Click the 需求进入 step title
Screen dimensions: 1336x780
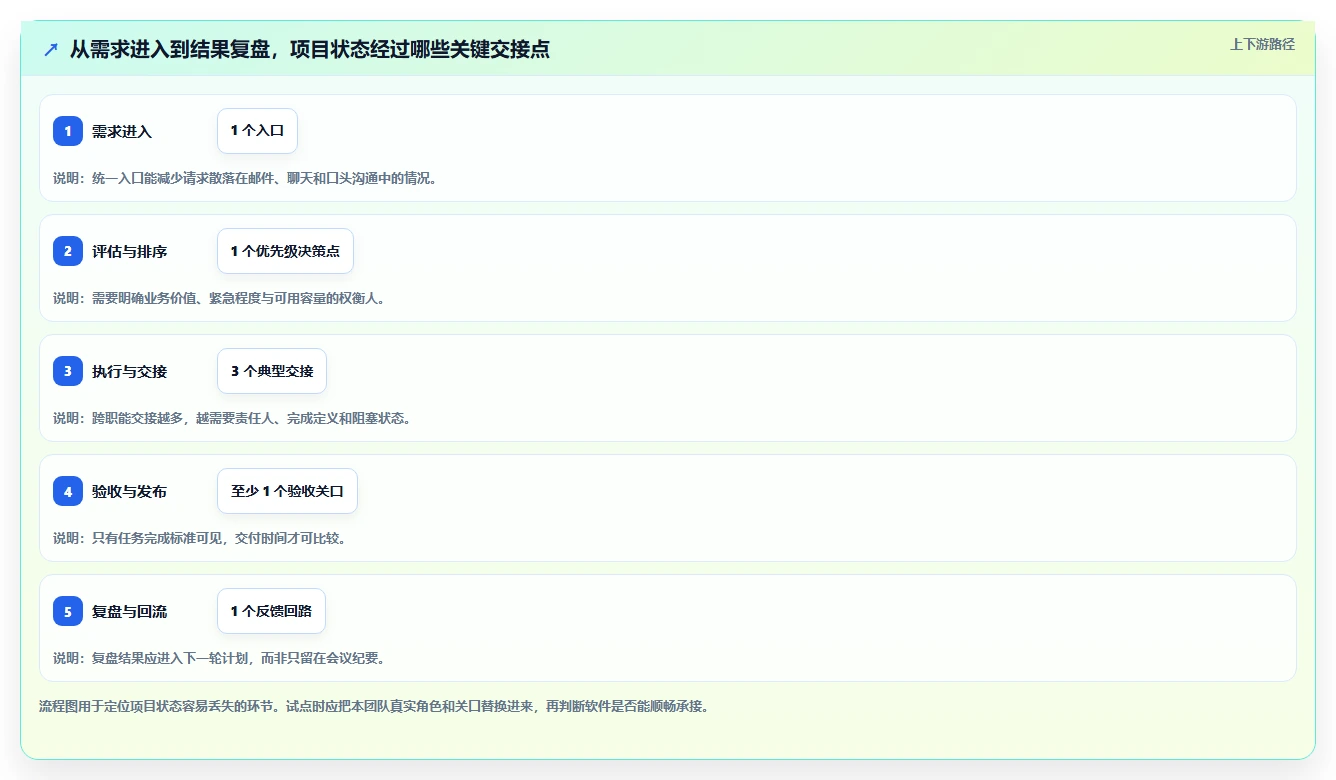tap(122, 131)
